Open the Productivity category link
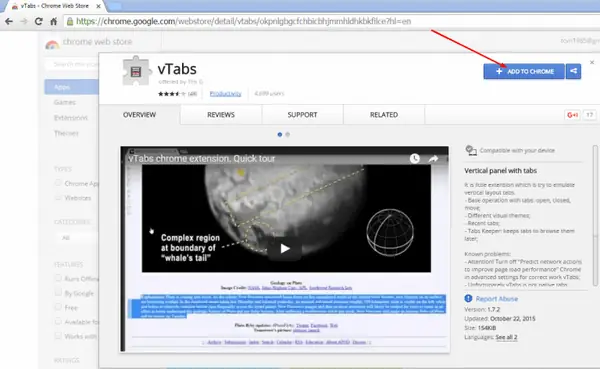 click(x=225, y=94)
